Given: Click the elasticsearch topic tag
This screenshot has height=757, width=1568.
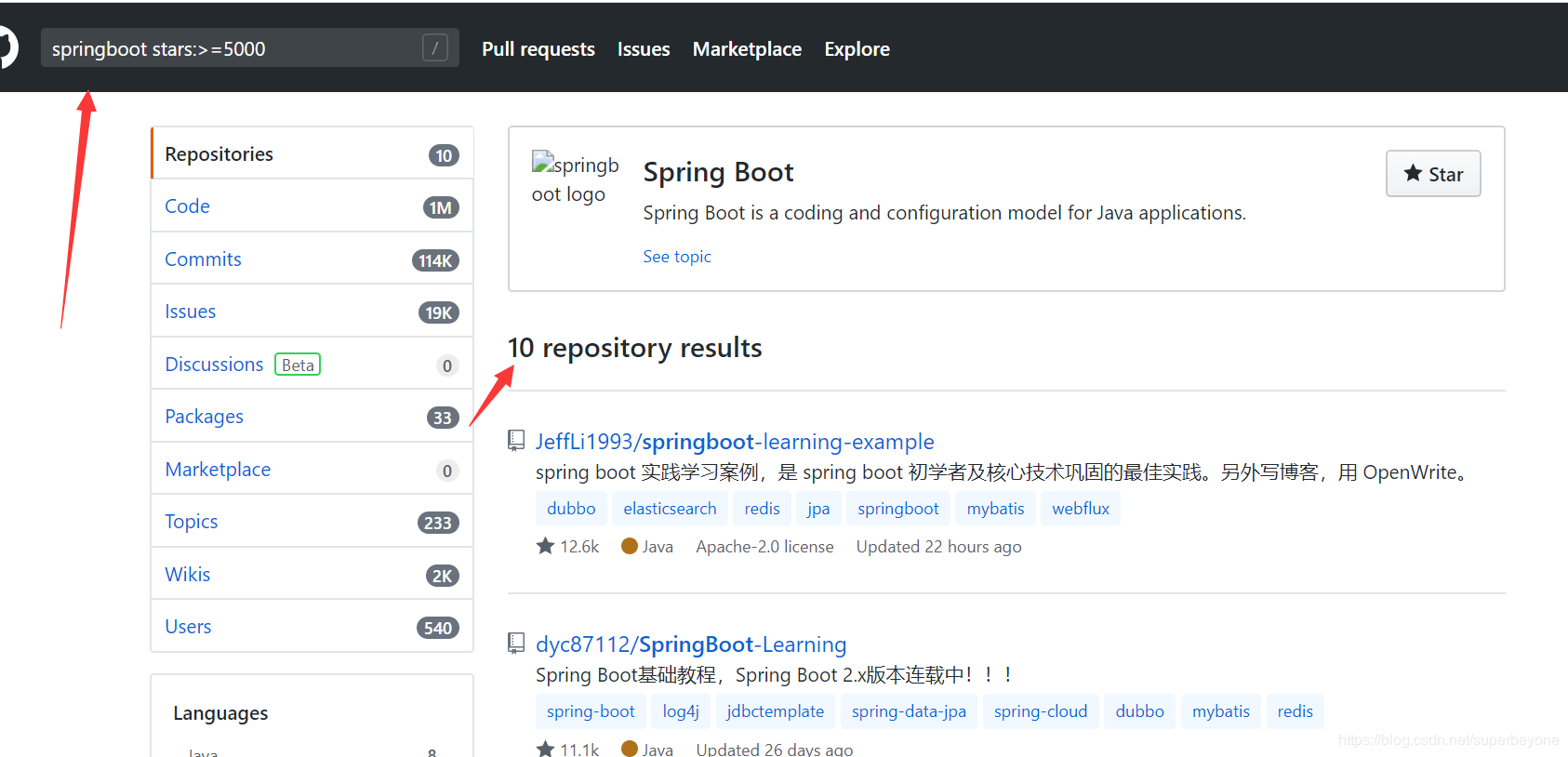Looking at the screenshot, I should (x=670, y=509).
